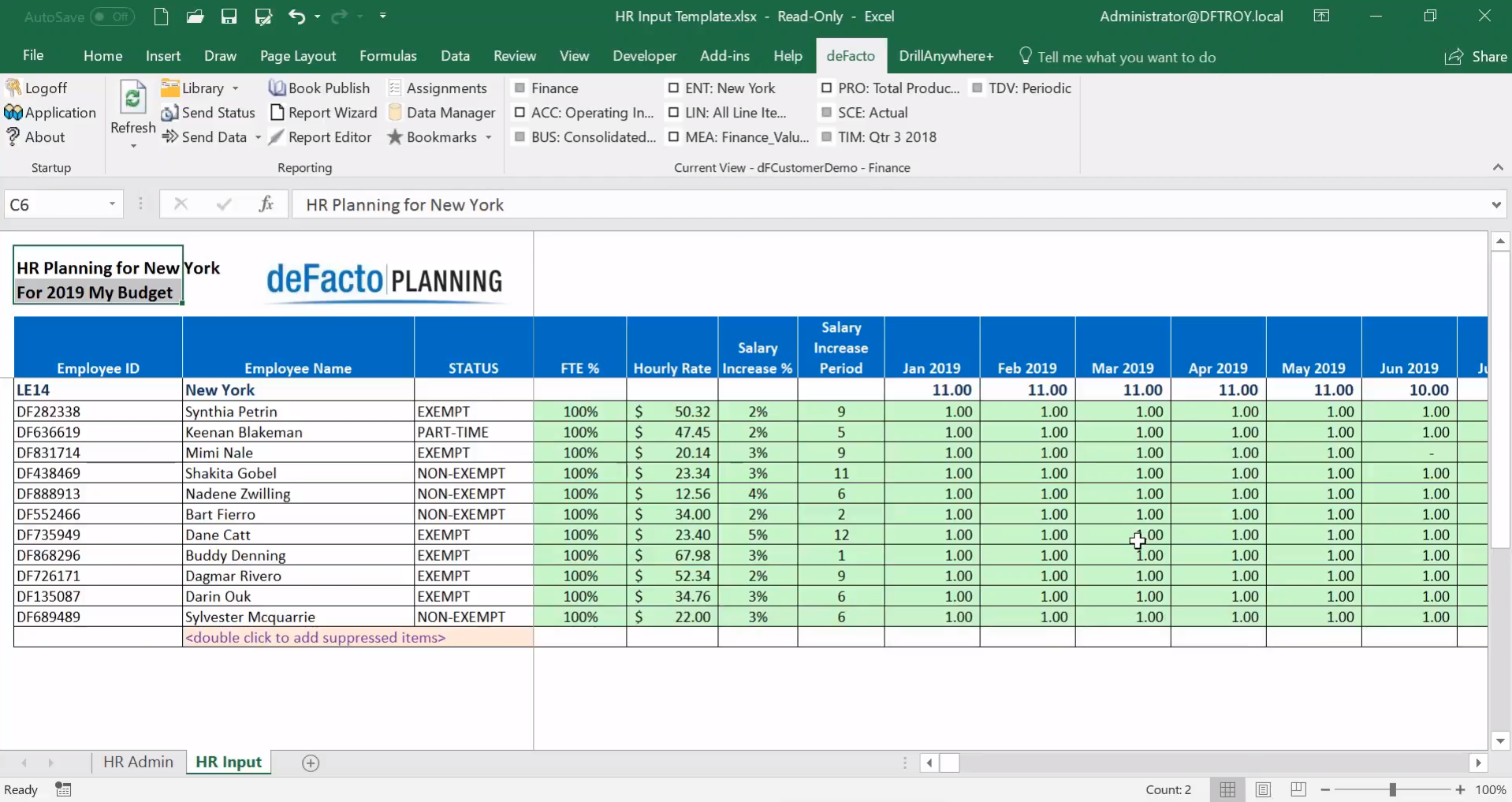This screenshot has width=1512, height=802.
Task: Click the Open folder icon in Quick Access
Action: (x=195, y=17)
